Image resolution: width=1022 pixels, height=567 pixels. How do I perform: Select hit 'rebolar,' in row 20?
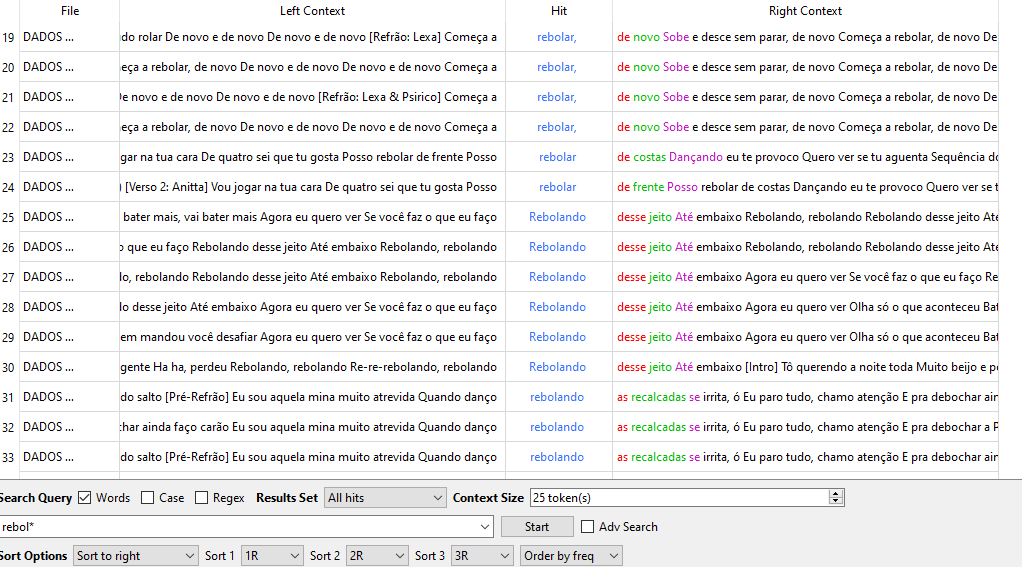pyautogui.click(x=557, y=67)
